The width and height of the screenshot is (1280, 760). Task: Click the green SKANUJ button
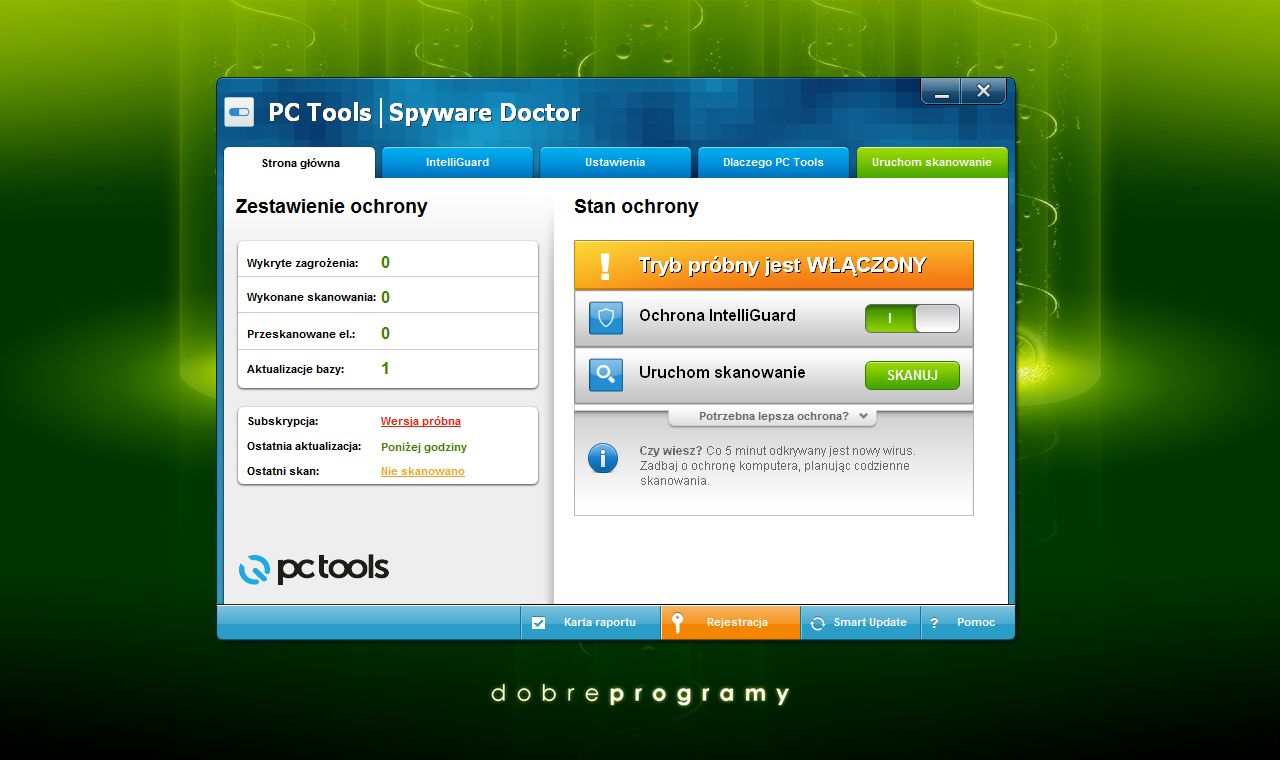point(912,375)
